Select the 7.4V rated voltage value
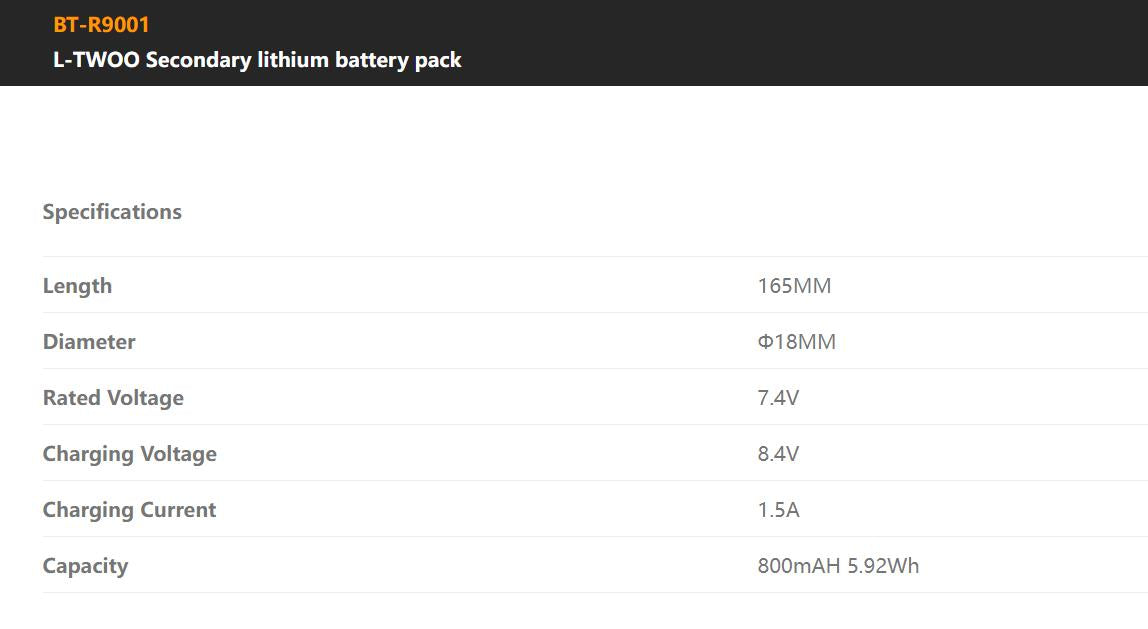1148x629 pixels. tap(778, 398)
